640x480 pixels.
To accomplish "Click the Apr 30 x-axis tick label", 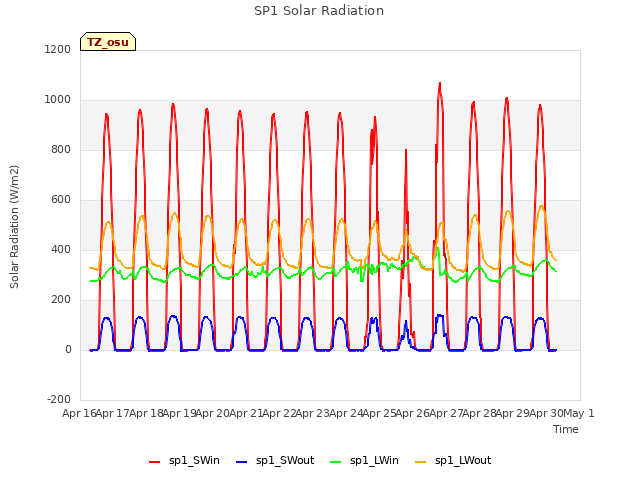I will (546, 413).
